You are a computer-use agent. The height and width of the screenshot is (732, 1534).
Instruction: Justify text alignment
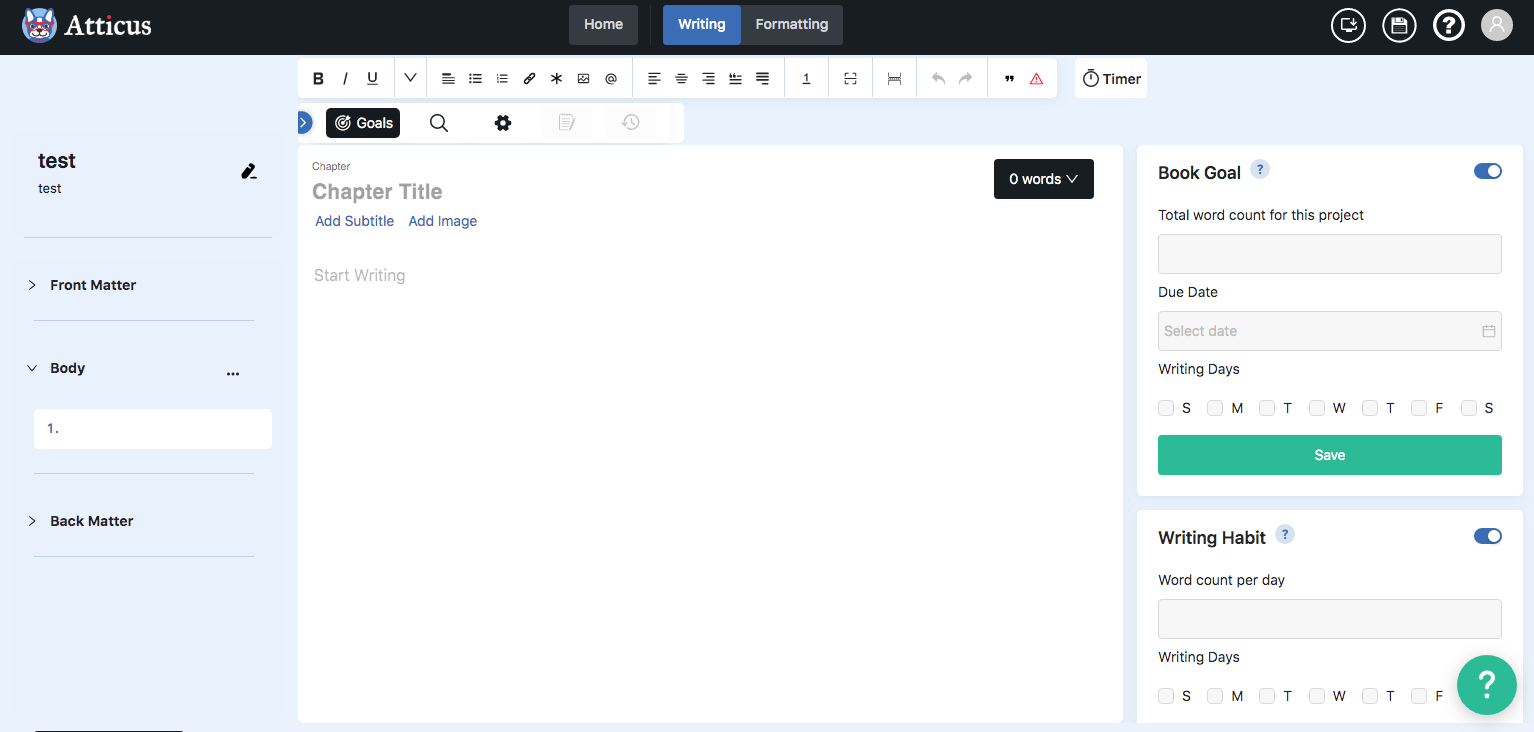[x=763, y=78]
